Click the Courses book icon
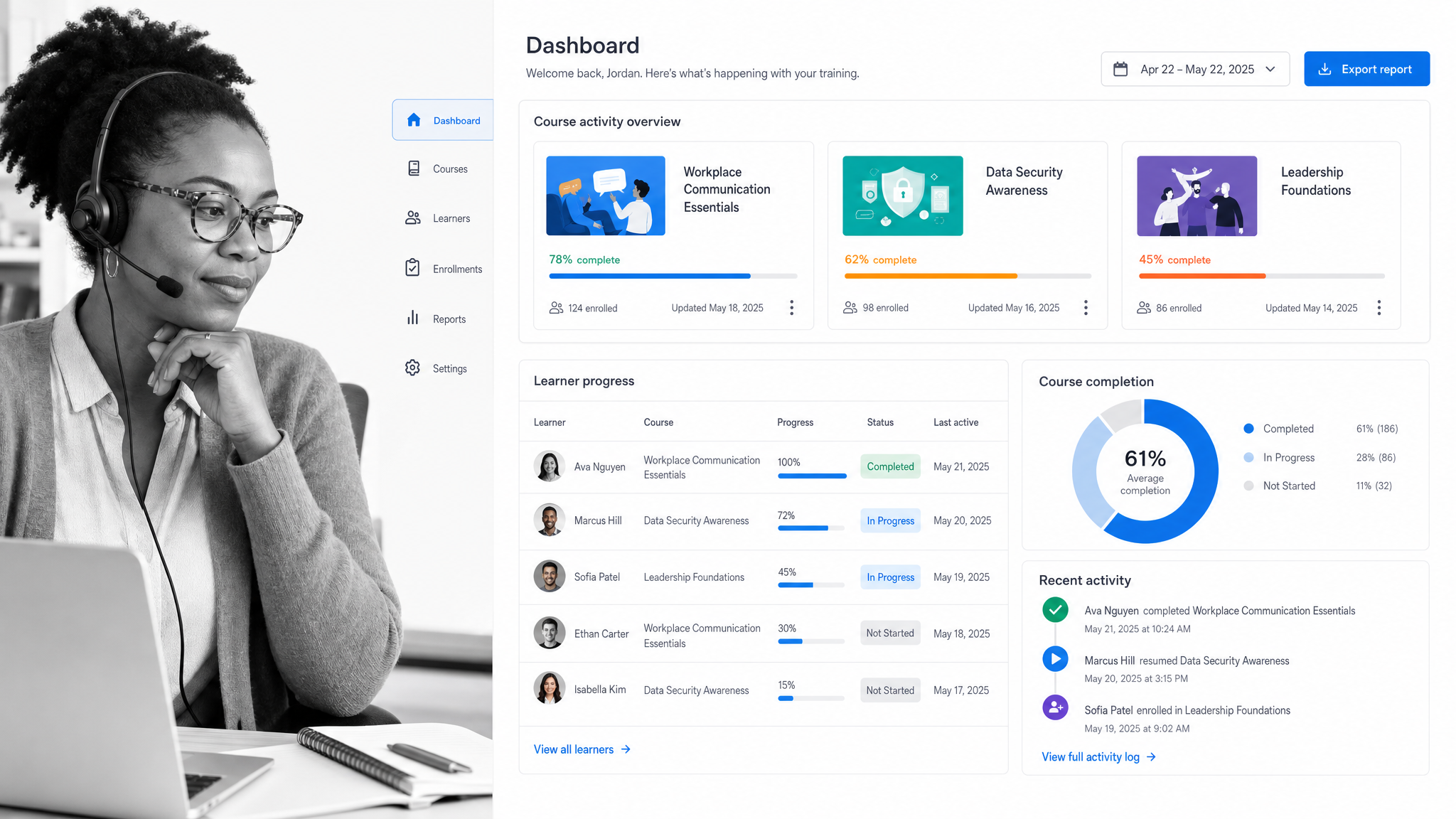 coord(414,168)
